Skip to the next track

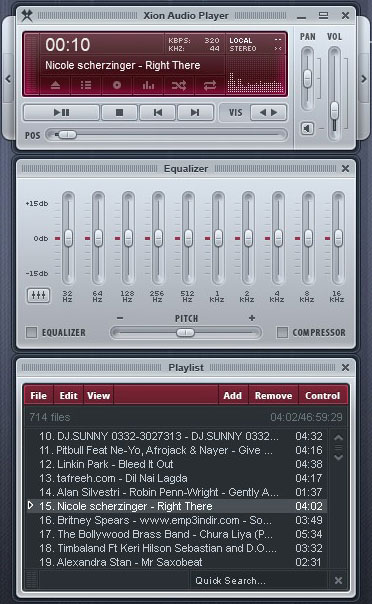click(195, 112)
